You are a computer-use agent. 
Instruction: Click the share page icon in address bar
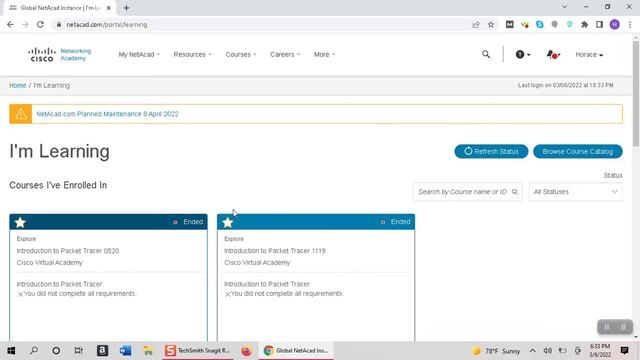[476, 24]
